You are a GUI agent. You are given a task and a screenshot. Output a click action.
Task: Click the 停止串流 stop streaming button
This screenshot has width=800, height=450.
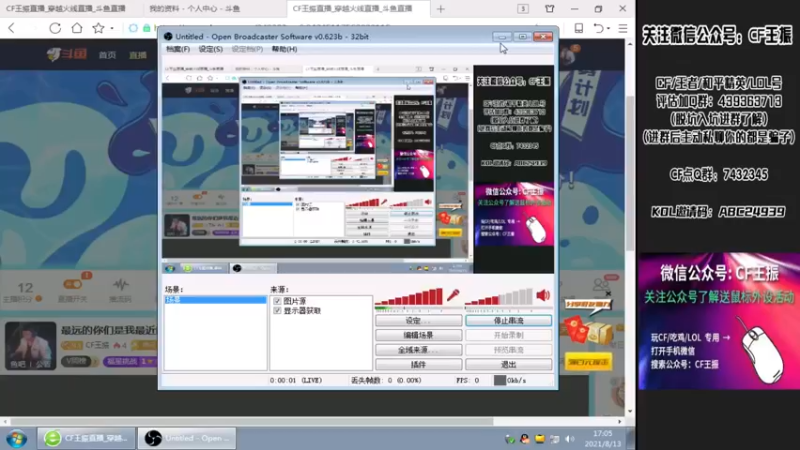pyautogui.click(x=508, y=320)
